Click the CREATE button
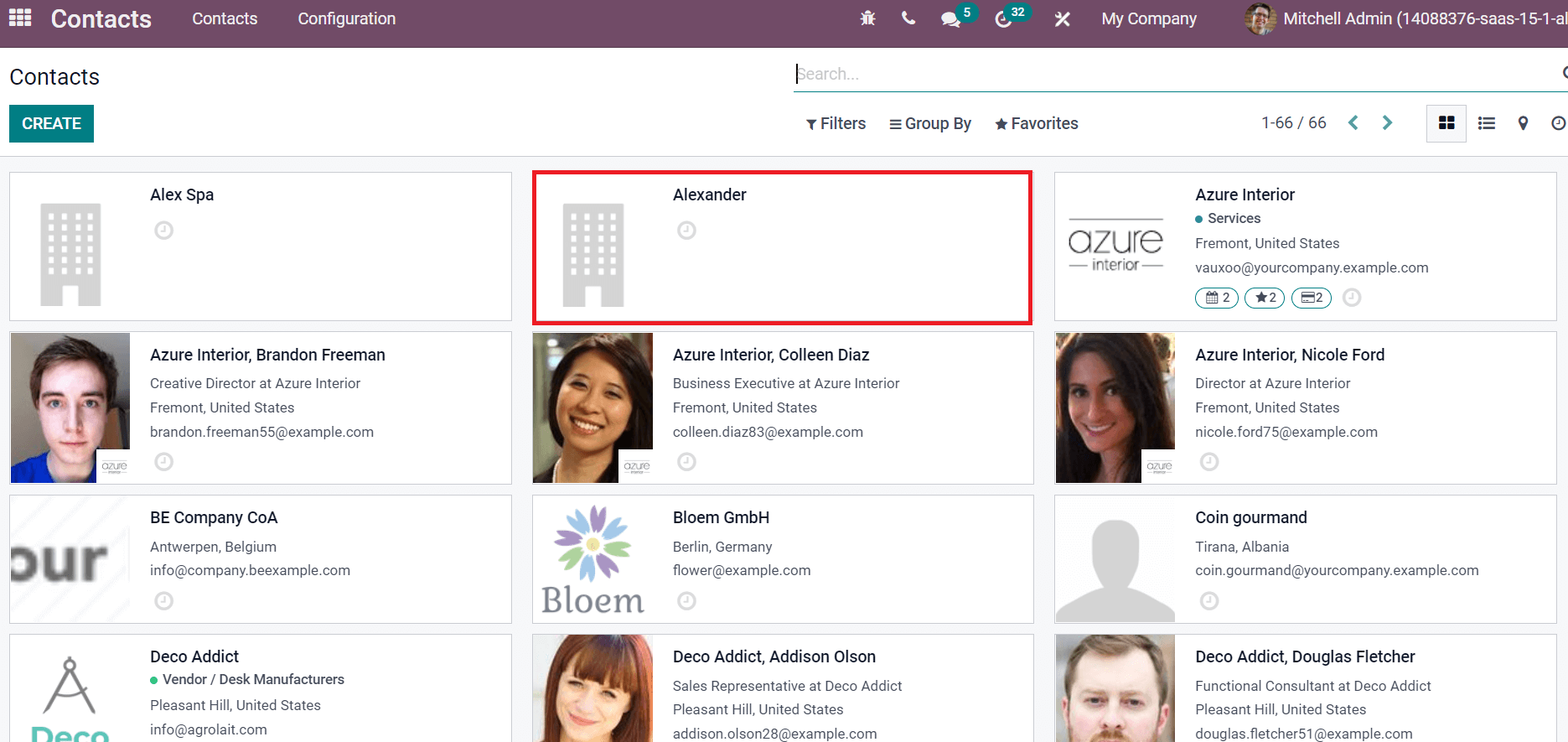The height and width of the screenshot is (742, 1568). pos(51,123)
